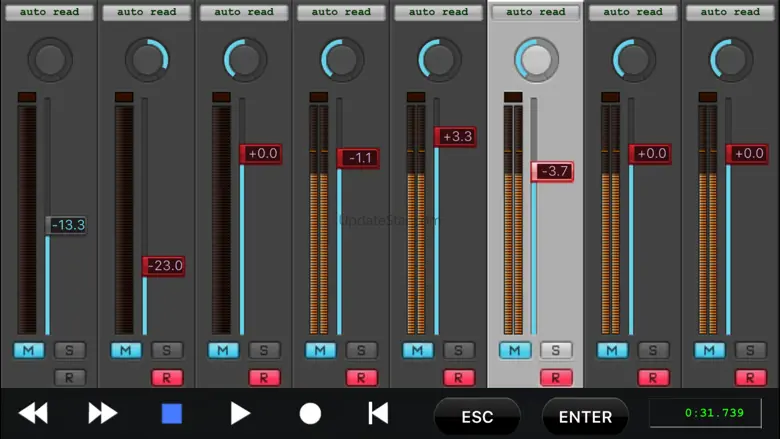Open the auto read menu above the -13.3 fader

coord(50,12)
